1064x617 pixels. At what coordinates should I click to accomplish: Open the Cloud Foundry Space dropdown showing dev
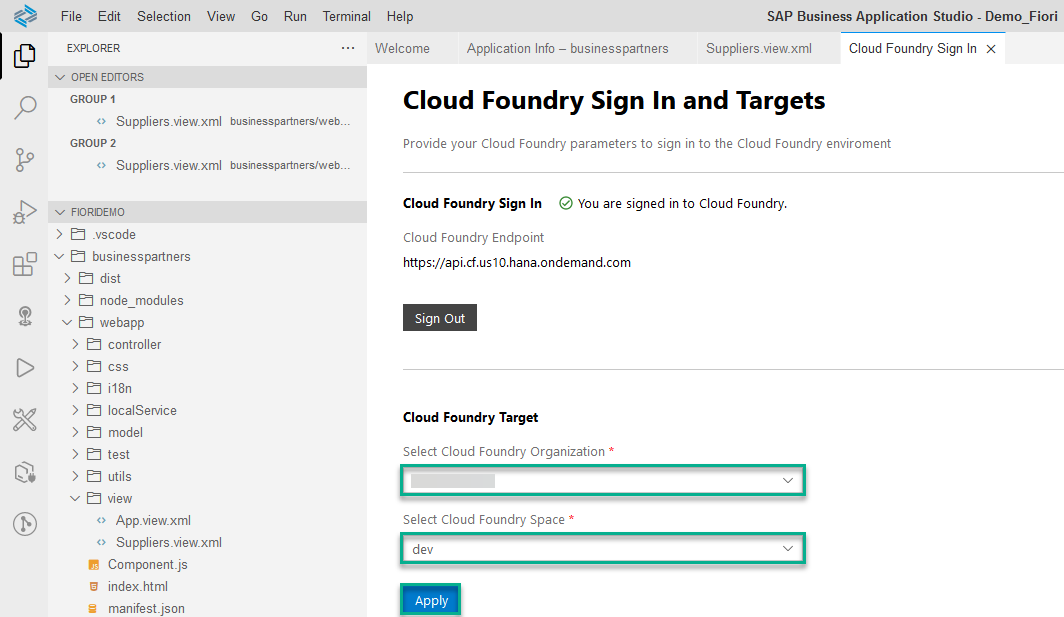[603, 548]
